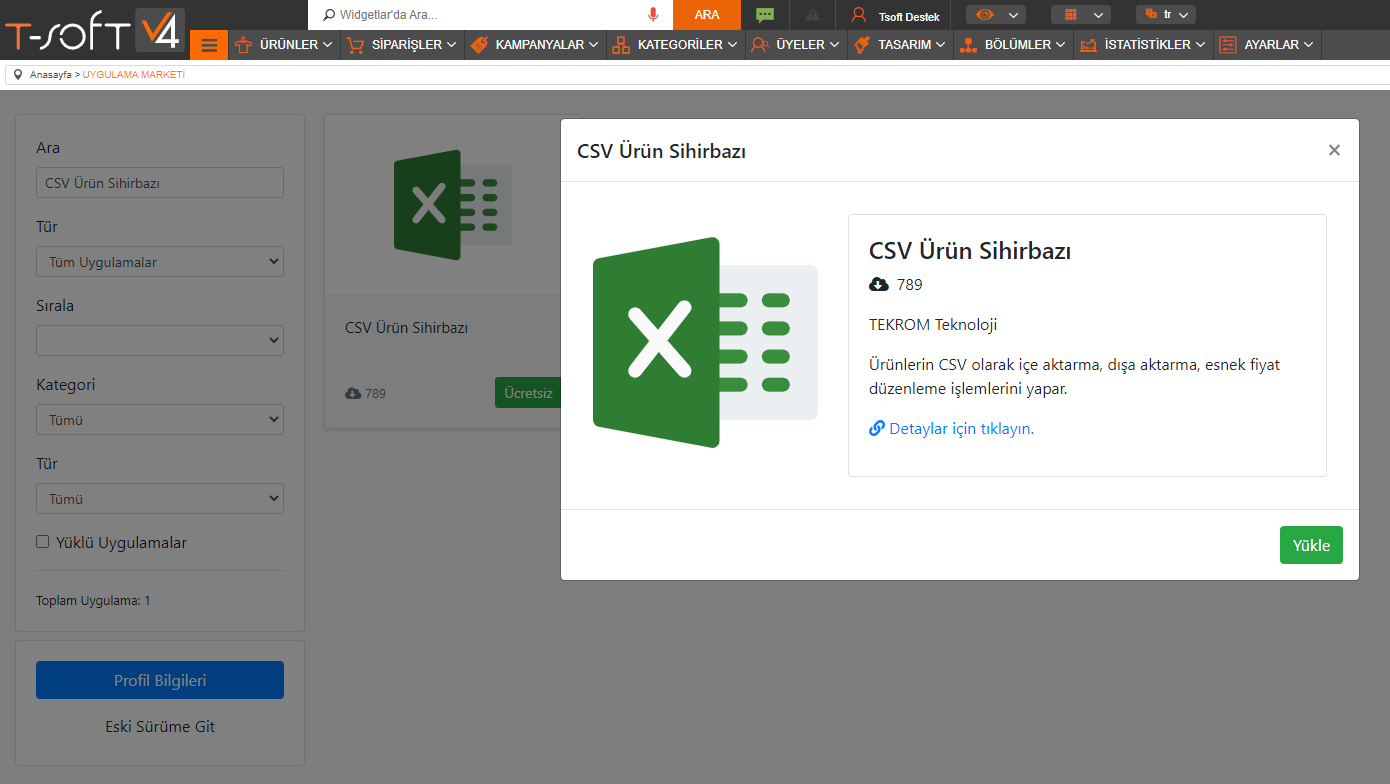This screenshot has height=784, width=1390.
Task: Open the Detaylar için tıklayın link
Action: 961,429
